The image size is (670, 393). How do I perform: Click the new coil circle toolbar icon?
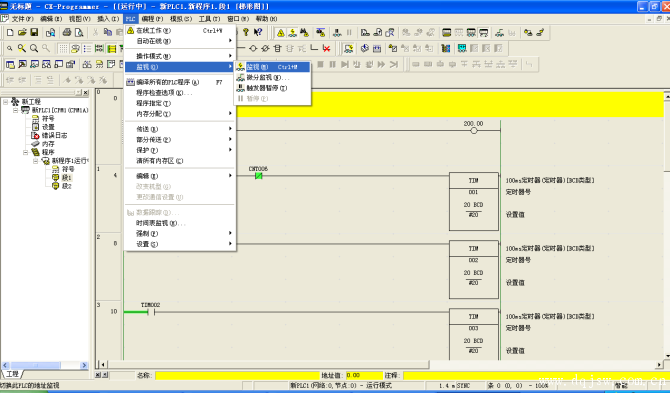253,49
